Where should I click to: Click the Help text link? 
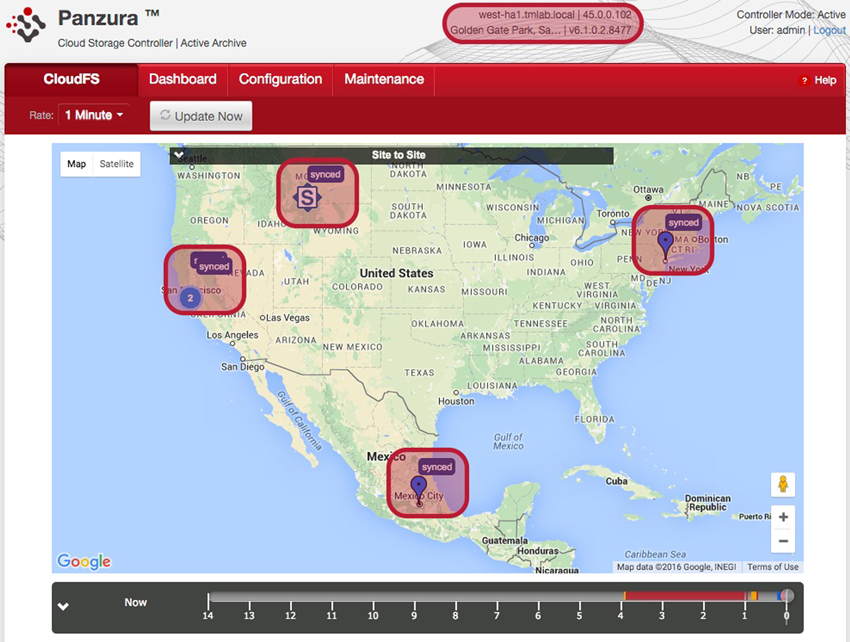pos(825,80)
